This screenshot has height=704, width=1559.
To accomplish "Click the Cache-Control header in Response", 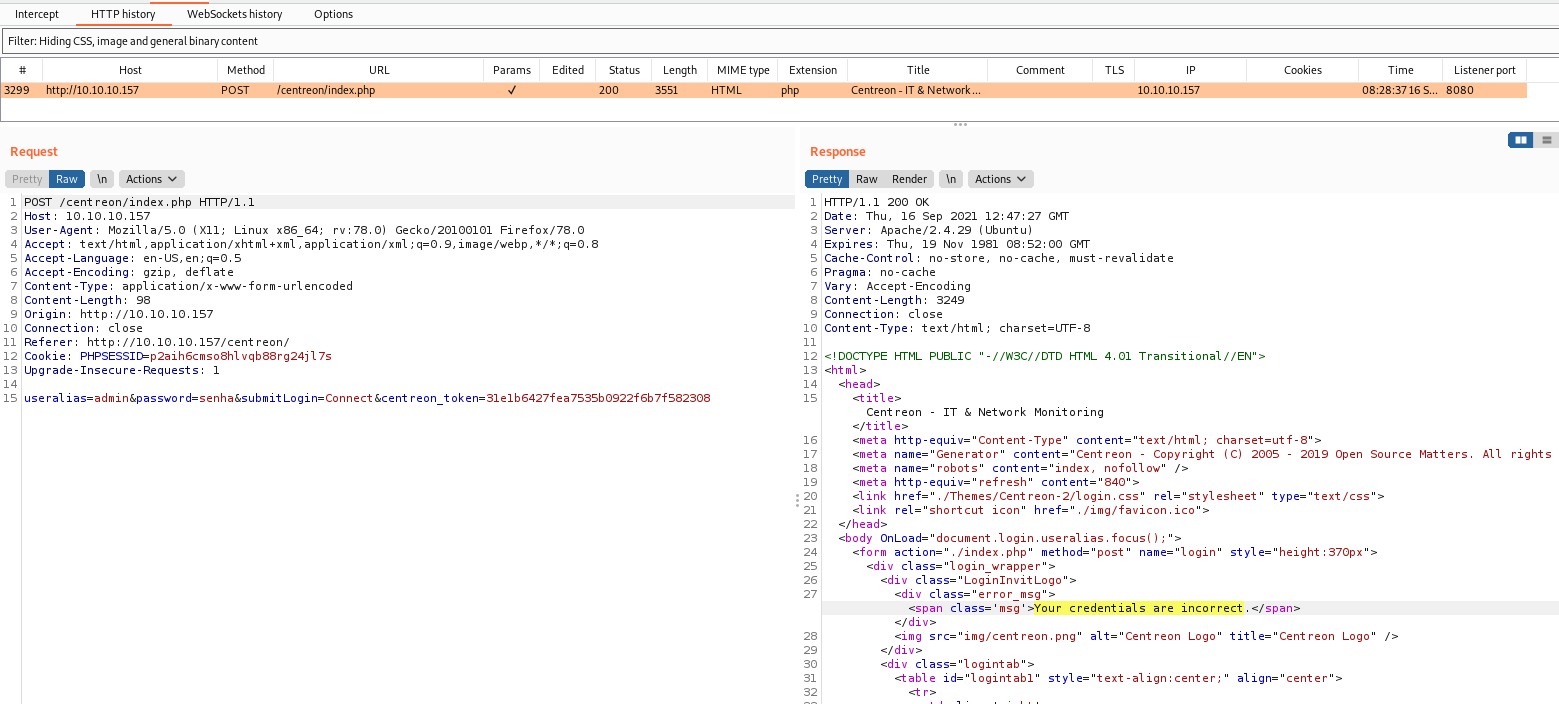I will pyautogui.click(x=999, y=258).
